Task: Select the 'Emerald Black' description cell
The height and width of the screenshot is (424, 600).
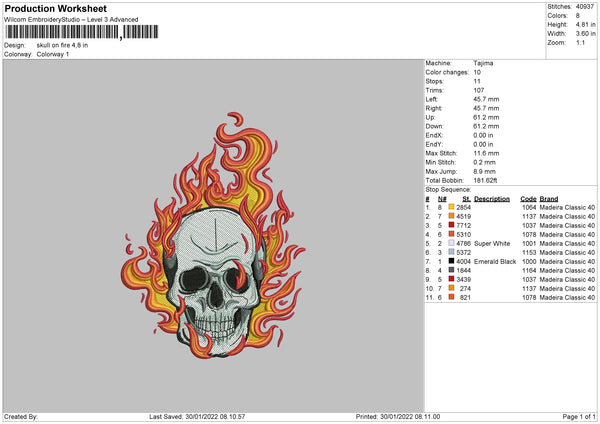Action: (495, 261)
